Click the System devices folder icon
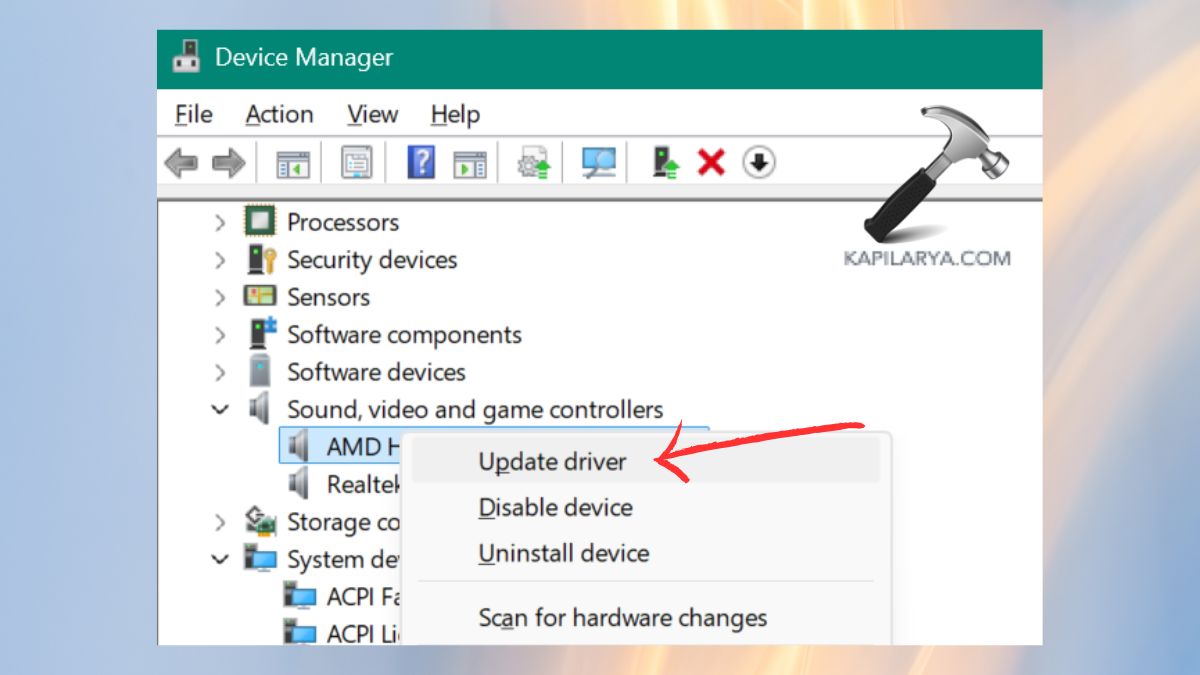The image size is (1200, 675). pos(260,558)
